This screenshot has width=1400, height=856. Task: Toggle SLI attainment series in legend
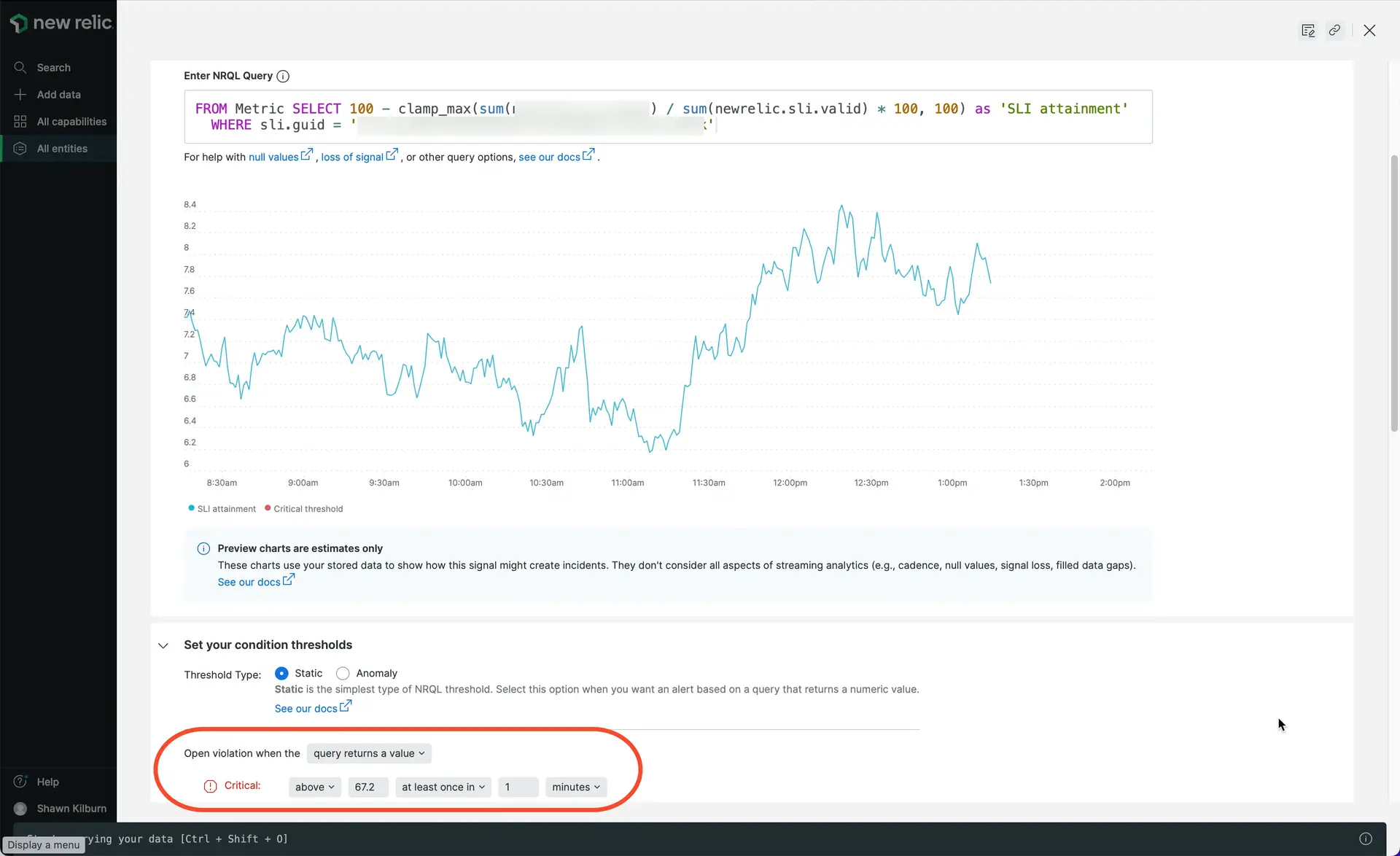[226, 509]
